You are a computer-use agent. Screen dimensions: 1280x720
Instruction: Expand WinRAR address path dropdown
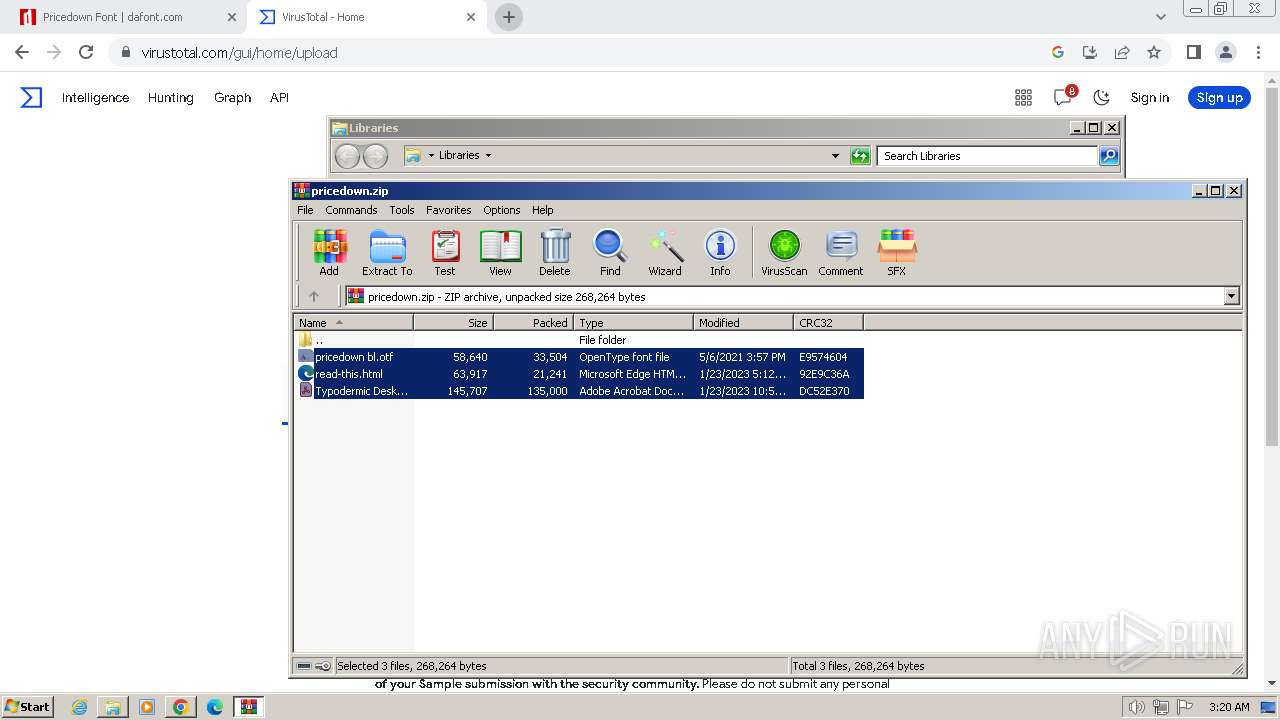(x=1231, y=296)
